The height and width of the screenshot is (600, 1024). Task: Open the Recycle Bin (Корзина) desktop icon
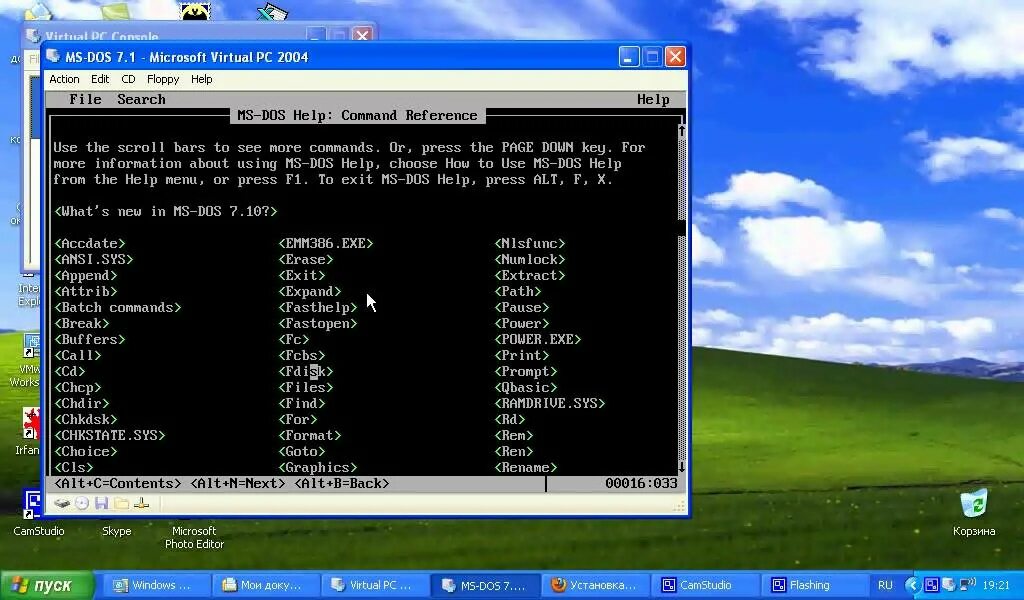[x=973, y=504]
